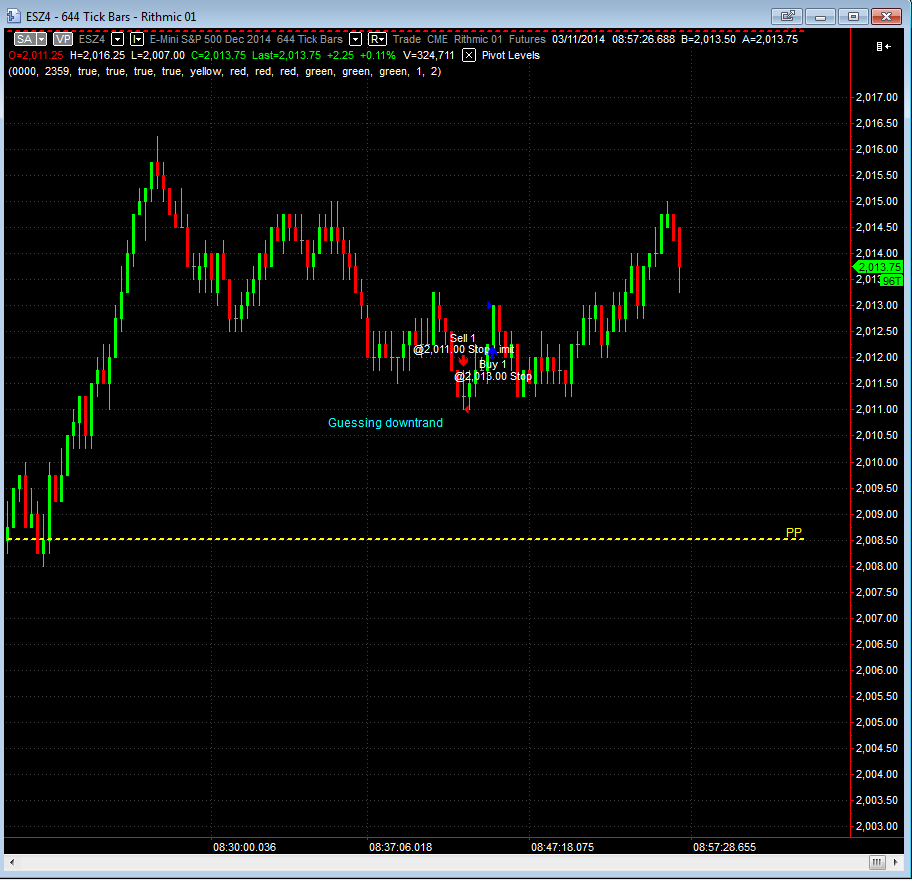This screenshot has width=912, height=881.
Task: Click the Buy 1 order label
Action: coord(493,365)
